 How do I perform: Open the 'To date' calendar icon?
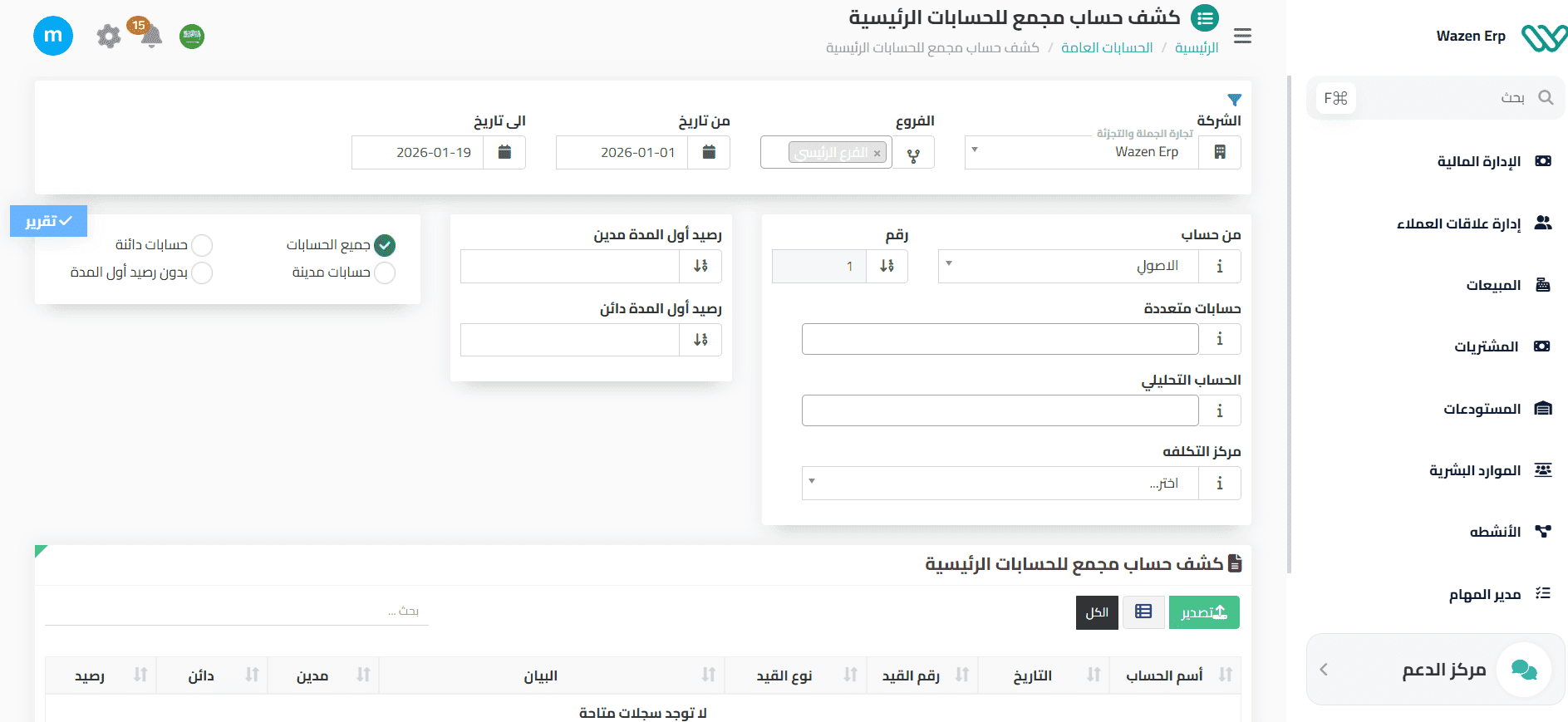(x=504, y=152)
